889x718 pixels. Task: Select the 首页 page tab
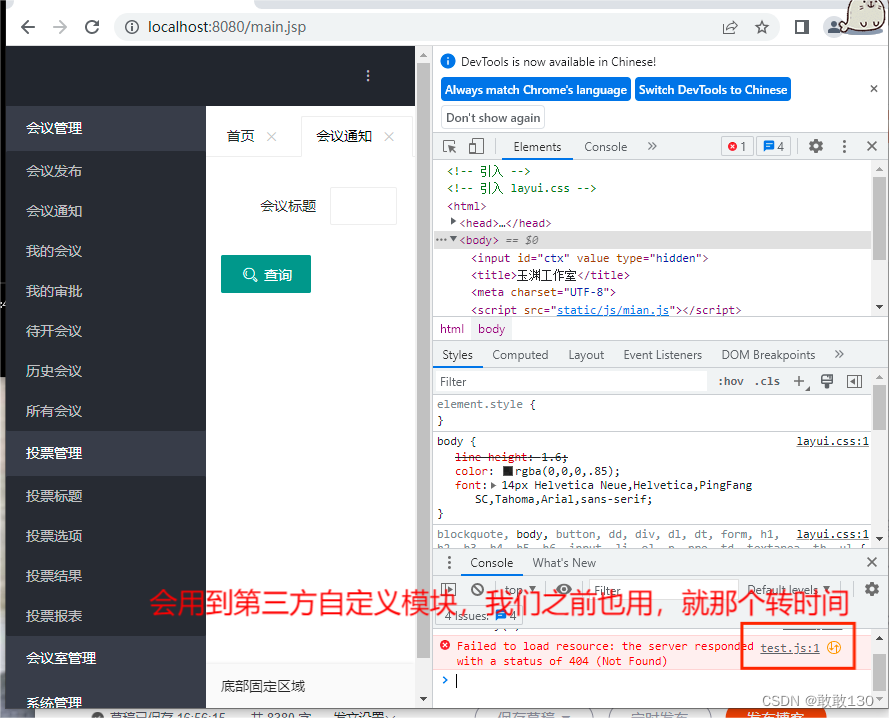[240, 136]
